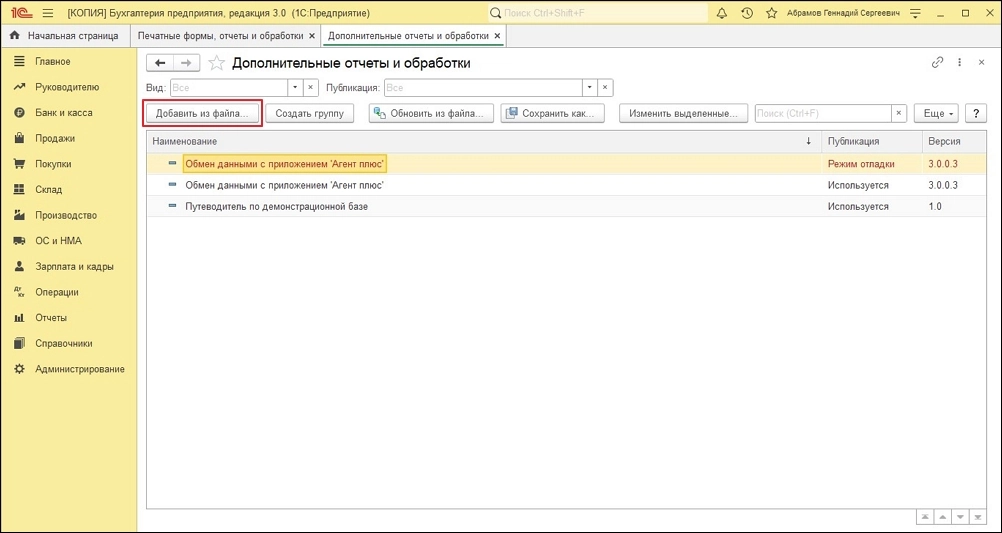The height and width of the screenshot is (533, 1002).
Task: Expand the Вид dropdown arrow
Action: coord(295,88)
